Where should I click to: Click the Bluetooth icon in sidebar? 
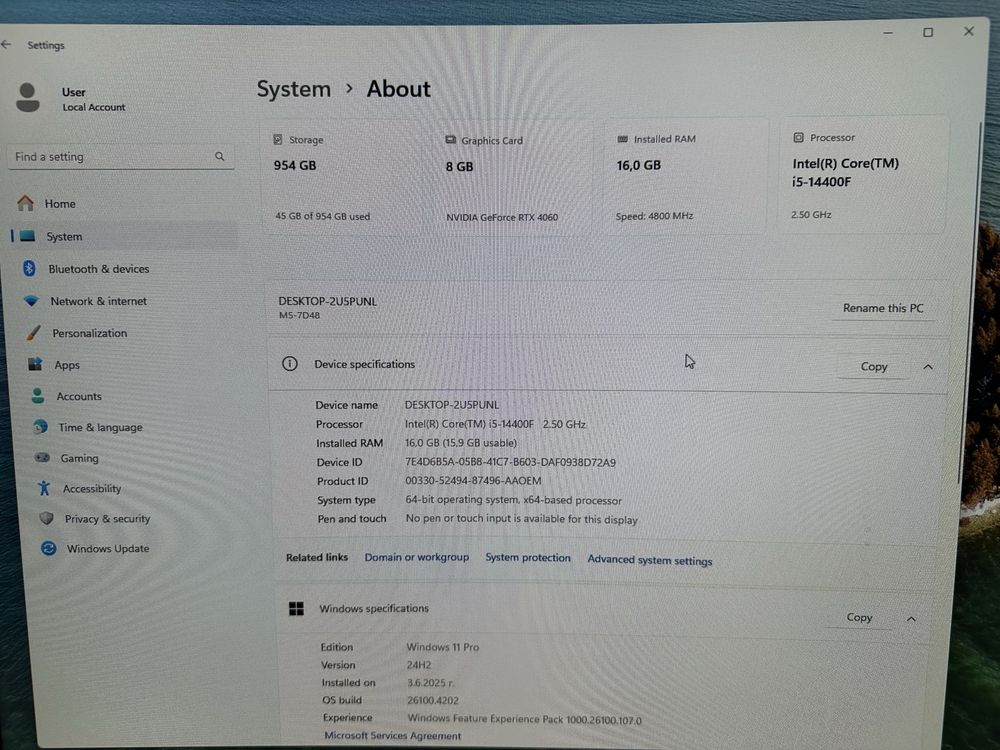click(29, 268)
